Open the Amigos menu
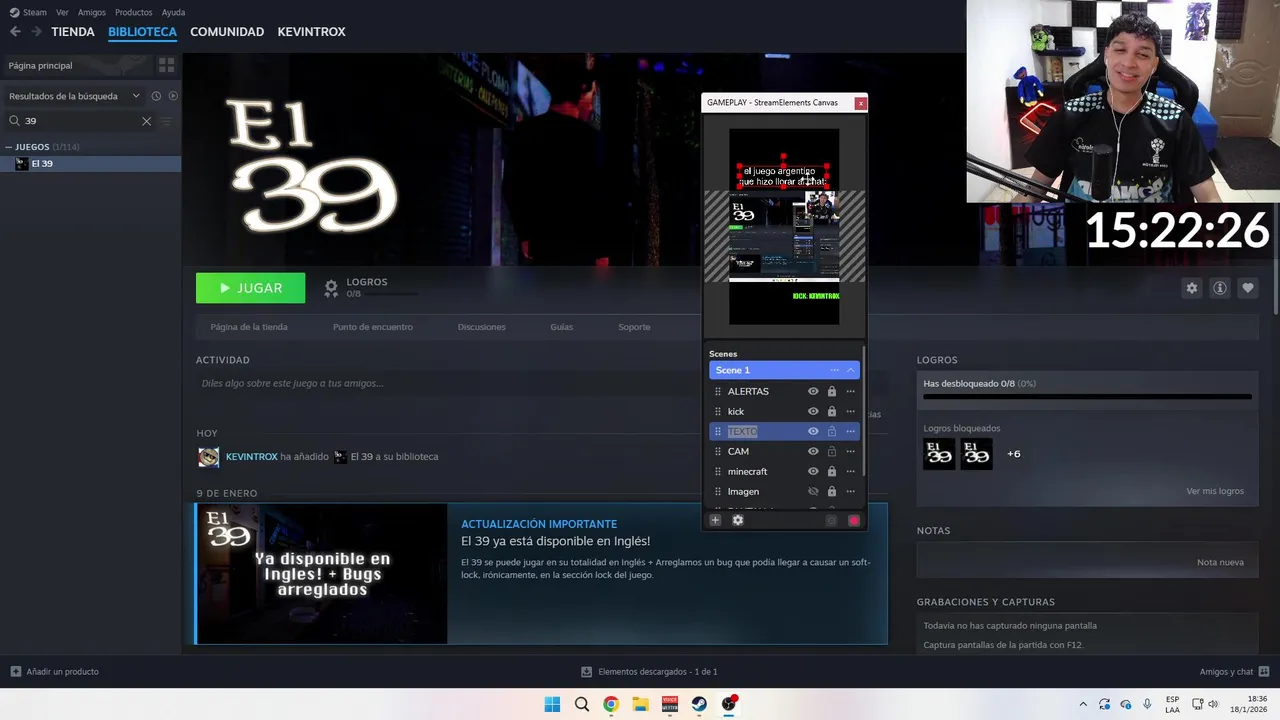Screen dimensions: 1280x720 91,12
